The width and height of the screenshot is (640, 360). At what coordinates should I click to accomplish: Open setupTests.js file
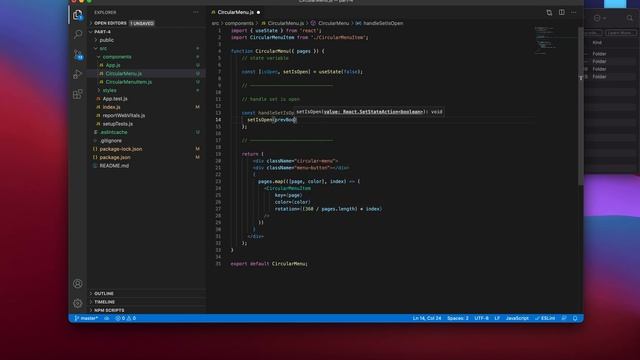(x=118, y=124)
